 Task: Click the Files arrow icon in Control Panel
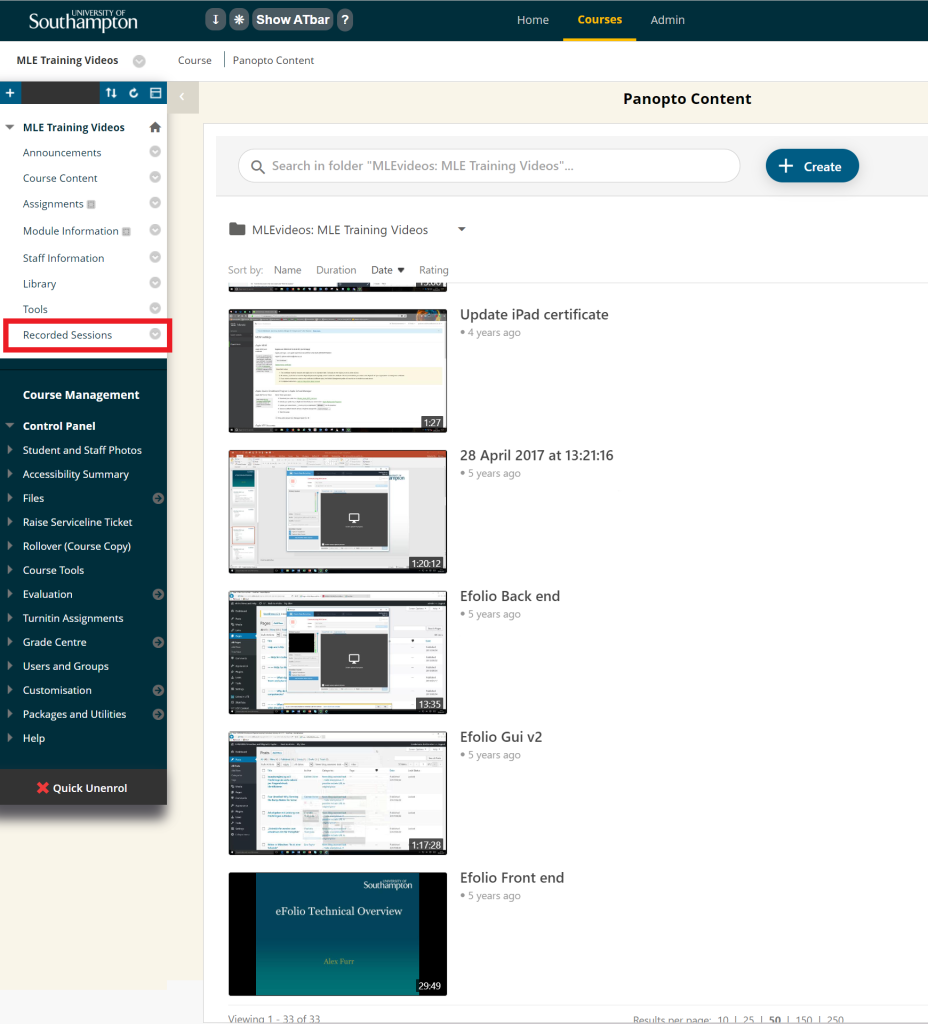tap(158, 498)
